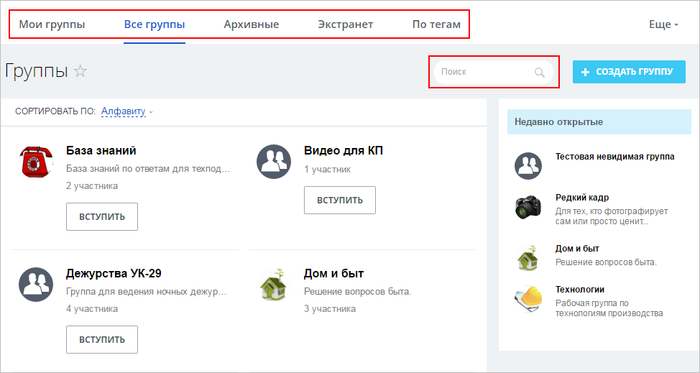The image size is (700, 373).
Task: Click the '2 участника' text
Action: coord(92,186)
